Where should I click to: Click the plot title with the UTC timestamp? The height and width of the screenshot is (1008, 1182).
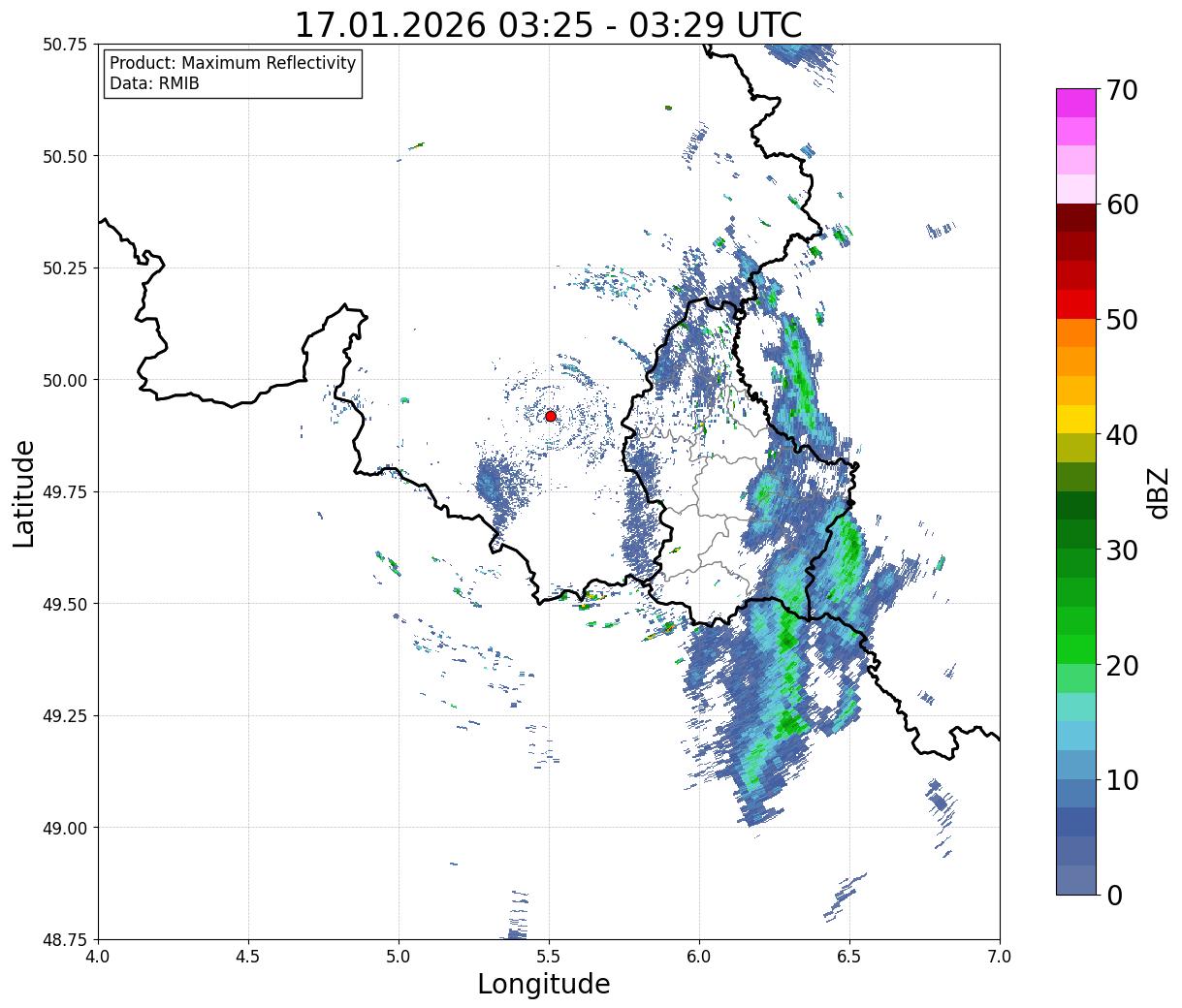[x=549, y=25]
